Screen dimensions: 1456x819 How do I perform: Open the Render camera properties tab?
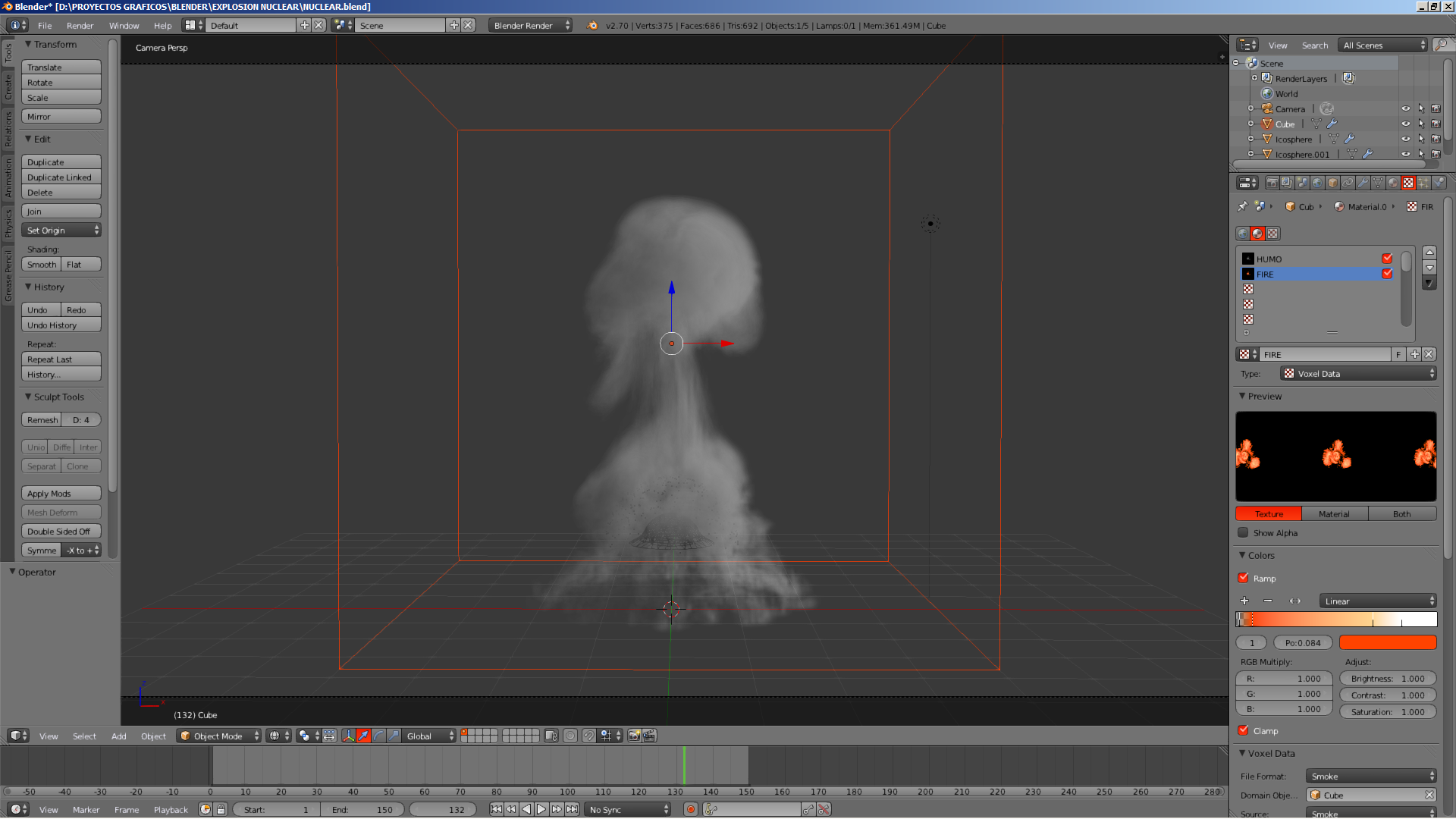click(1272, 183)
